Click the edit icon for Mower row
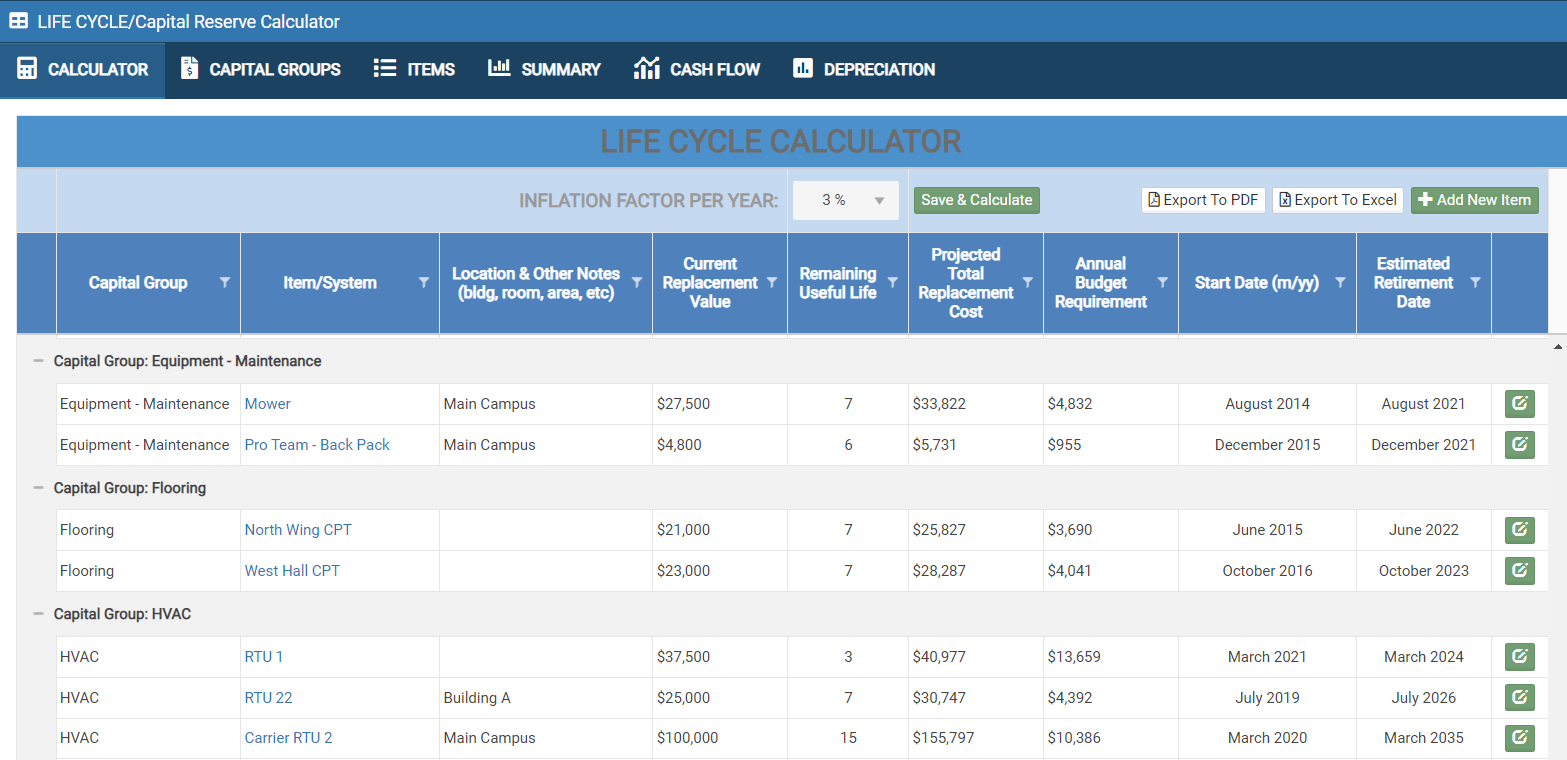Image resolution: width=1567 pixels, height=760 pixels. (x=1519, y=404)
